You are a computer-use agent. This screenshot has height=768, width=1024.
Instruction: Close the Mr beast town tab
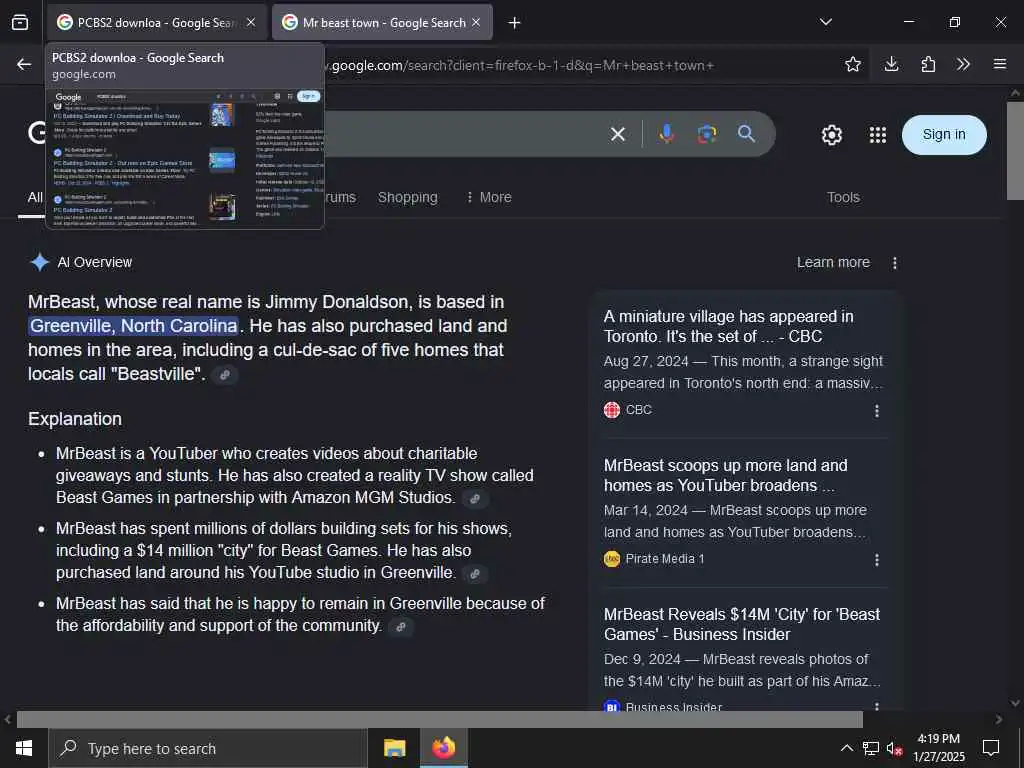[x=476, y=22]
